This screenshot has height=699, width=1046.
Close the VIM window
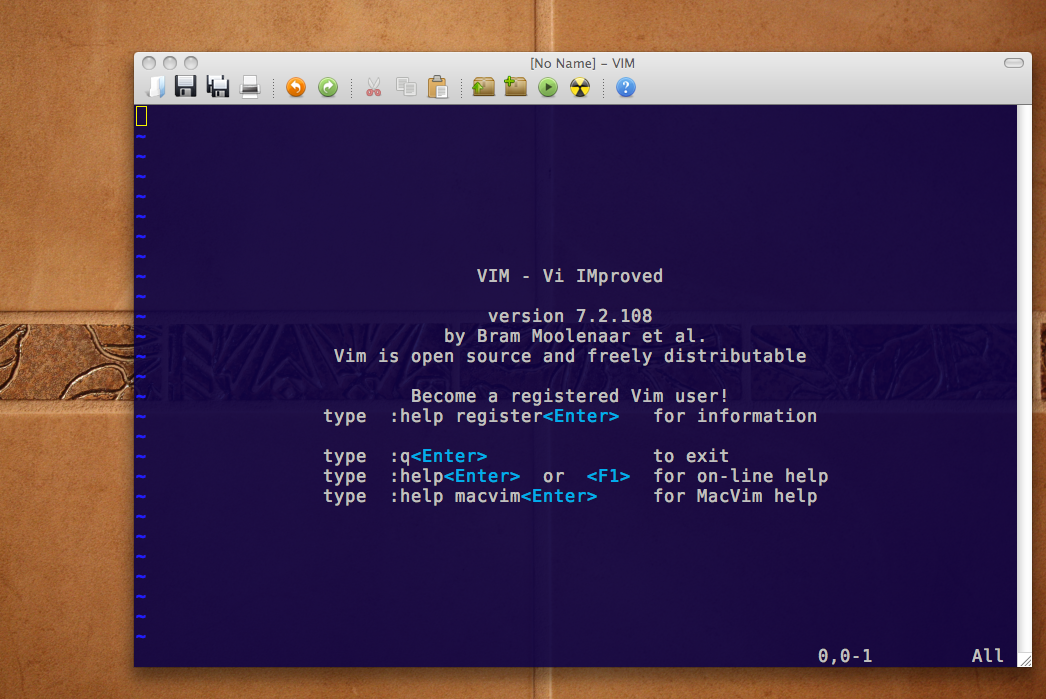point(149,63)
